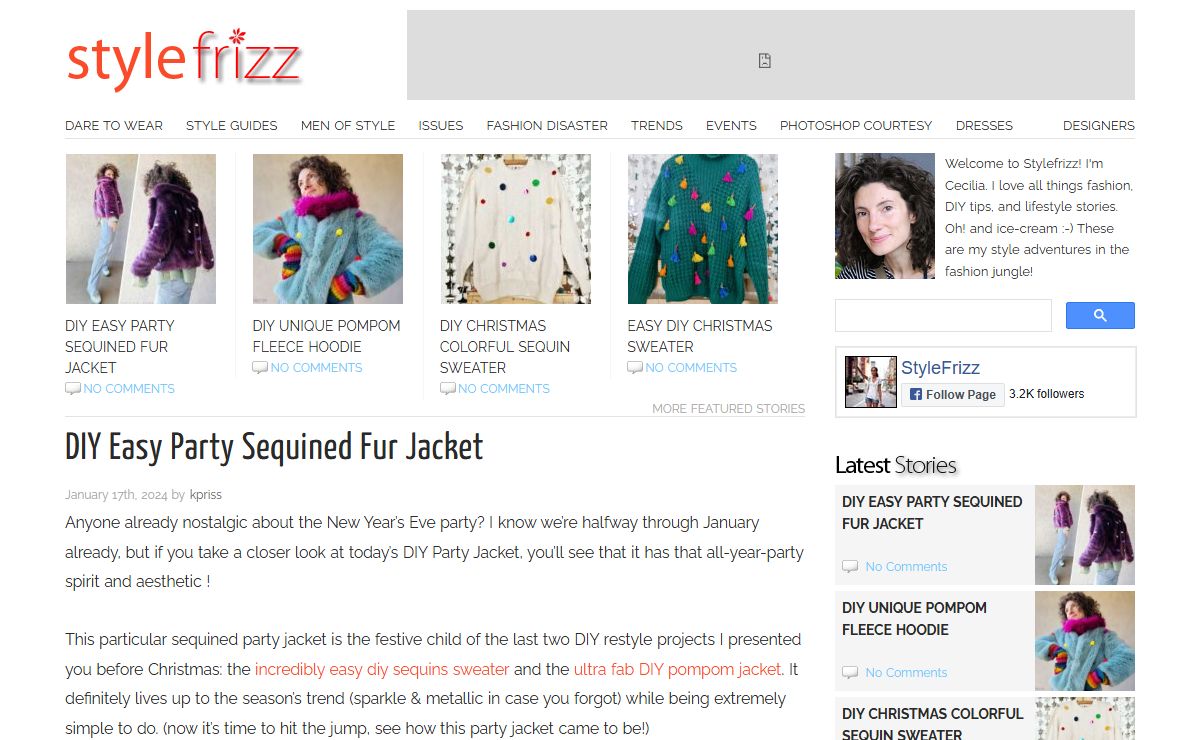Click comment bubble under DIY Unique Pompom Fleece Hoodie

tap(260, 368)
